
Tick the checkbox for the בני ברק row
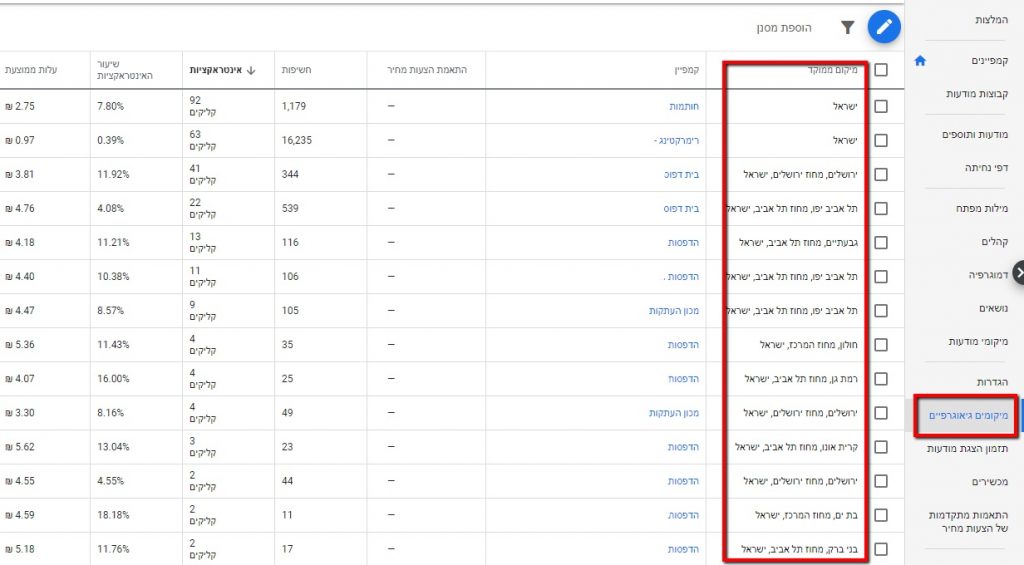tap(880, 549)
